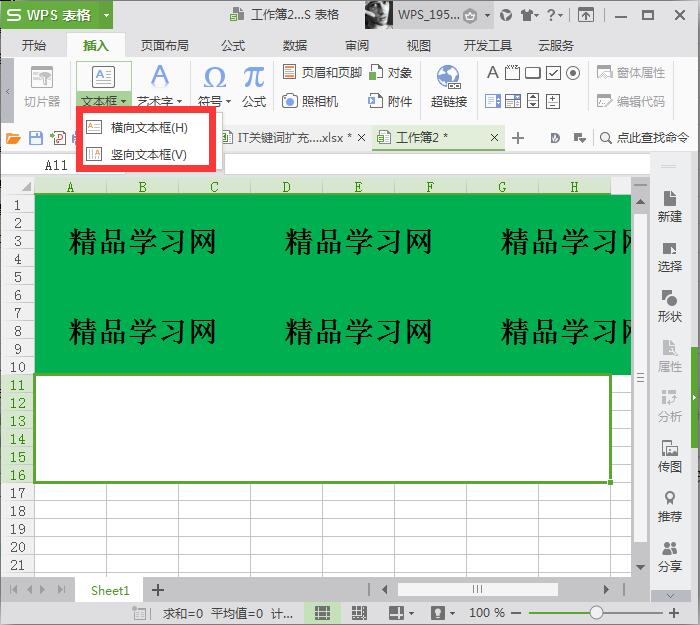The width and height of the screenshot is (700, 625).
Task: Insert 艺术字 word art
Action: coord(159,86)
